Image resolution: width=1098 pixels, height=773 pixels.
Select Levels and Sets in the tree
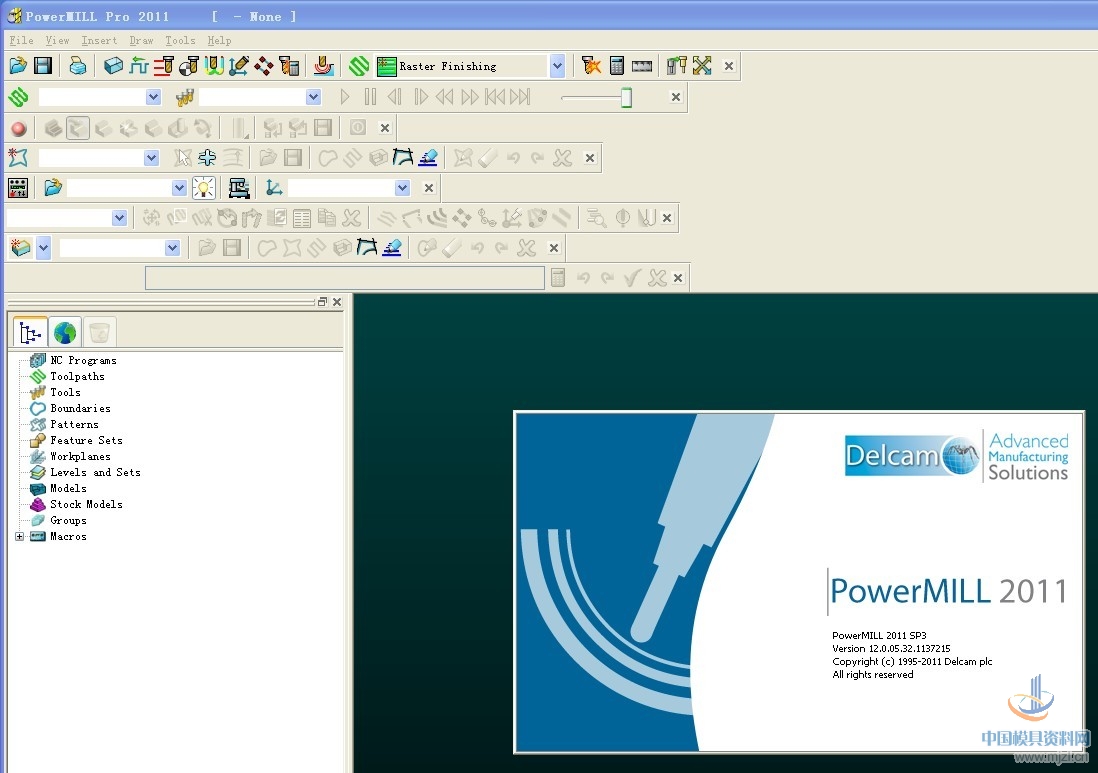(x=95, y=473)
